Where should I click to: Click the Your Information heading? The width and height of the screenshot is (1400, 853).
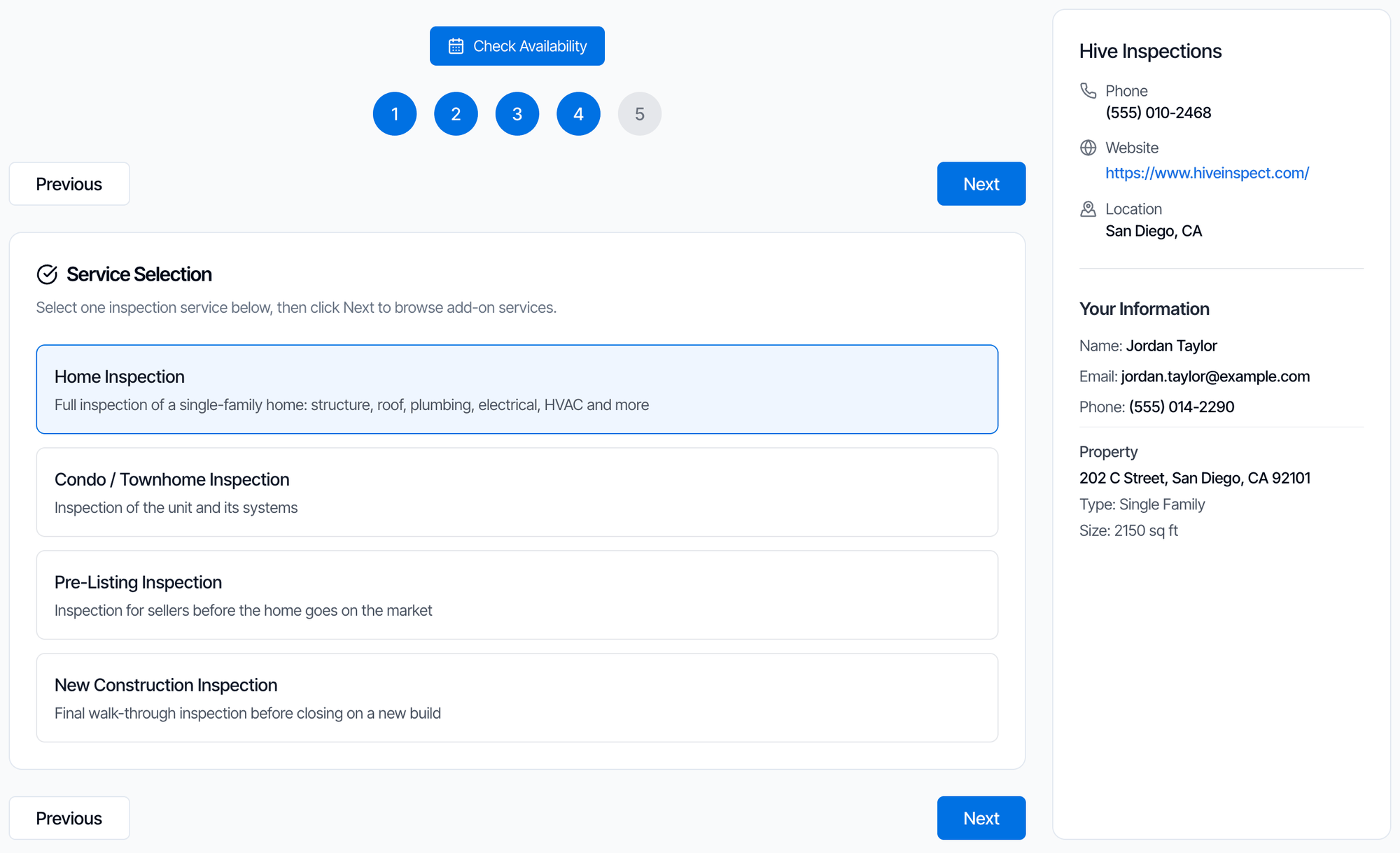(x=1144, y=309)
